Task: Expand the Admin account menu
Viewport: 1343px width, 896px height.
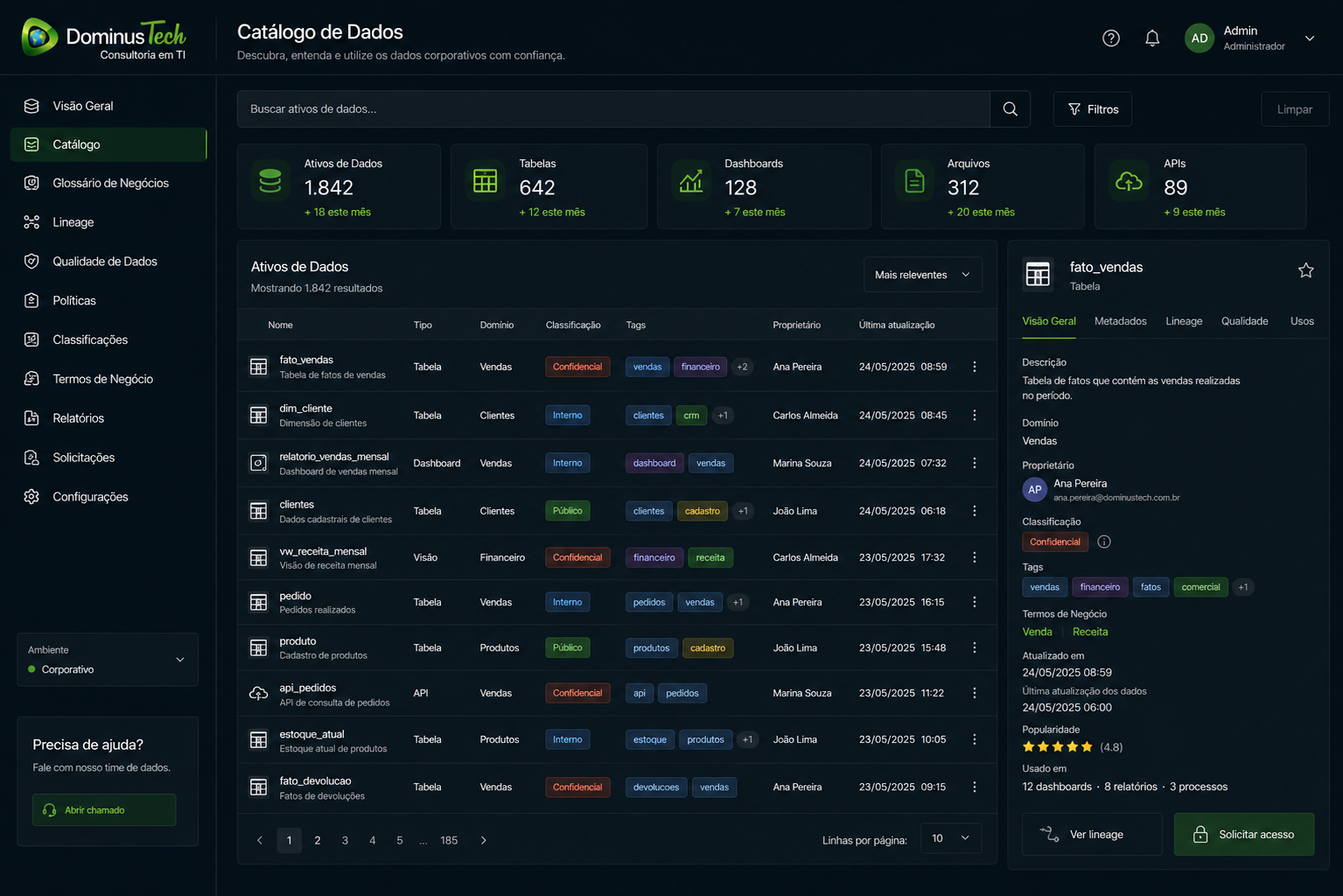Action: pos(1310,38)
